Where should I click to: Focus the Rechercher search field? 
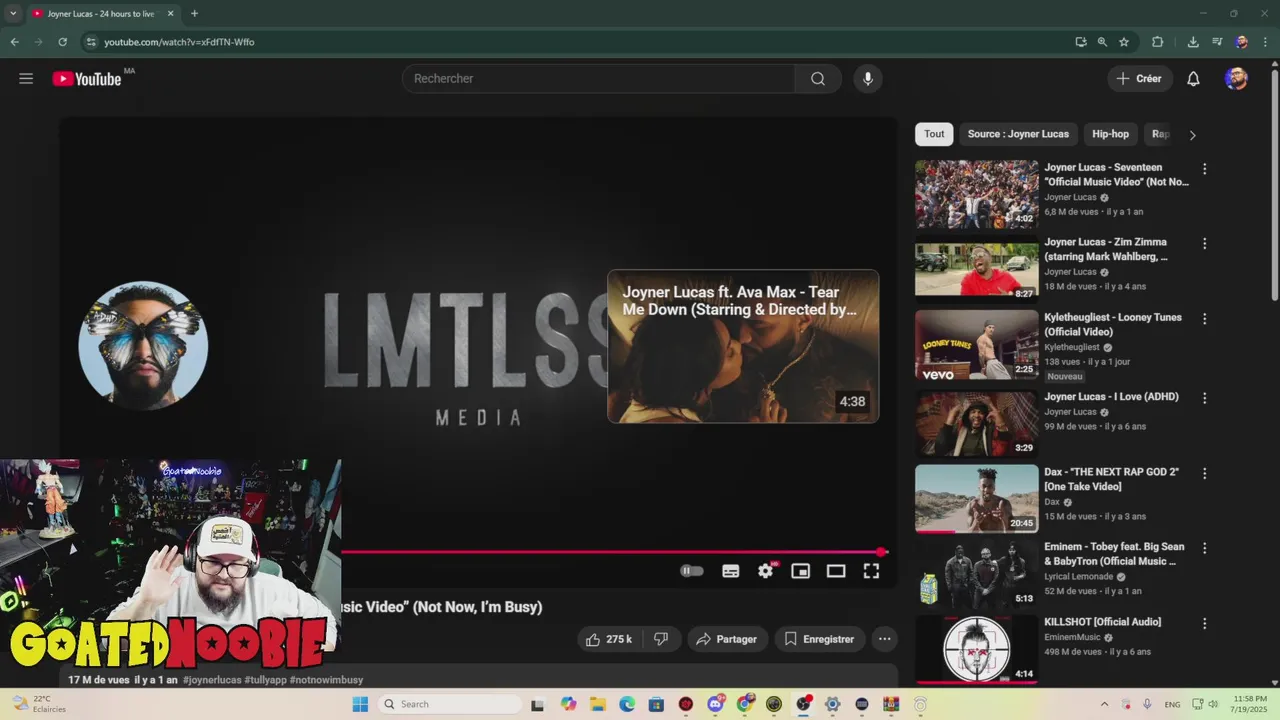coord(599,79)
